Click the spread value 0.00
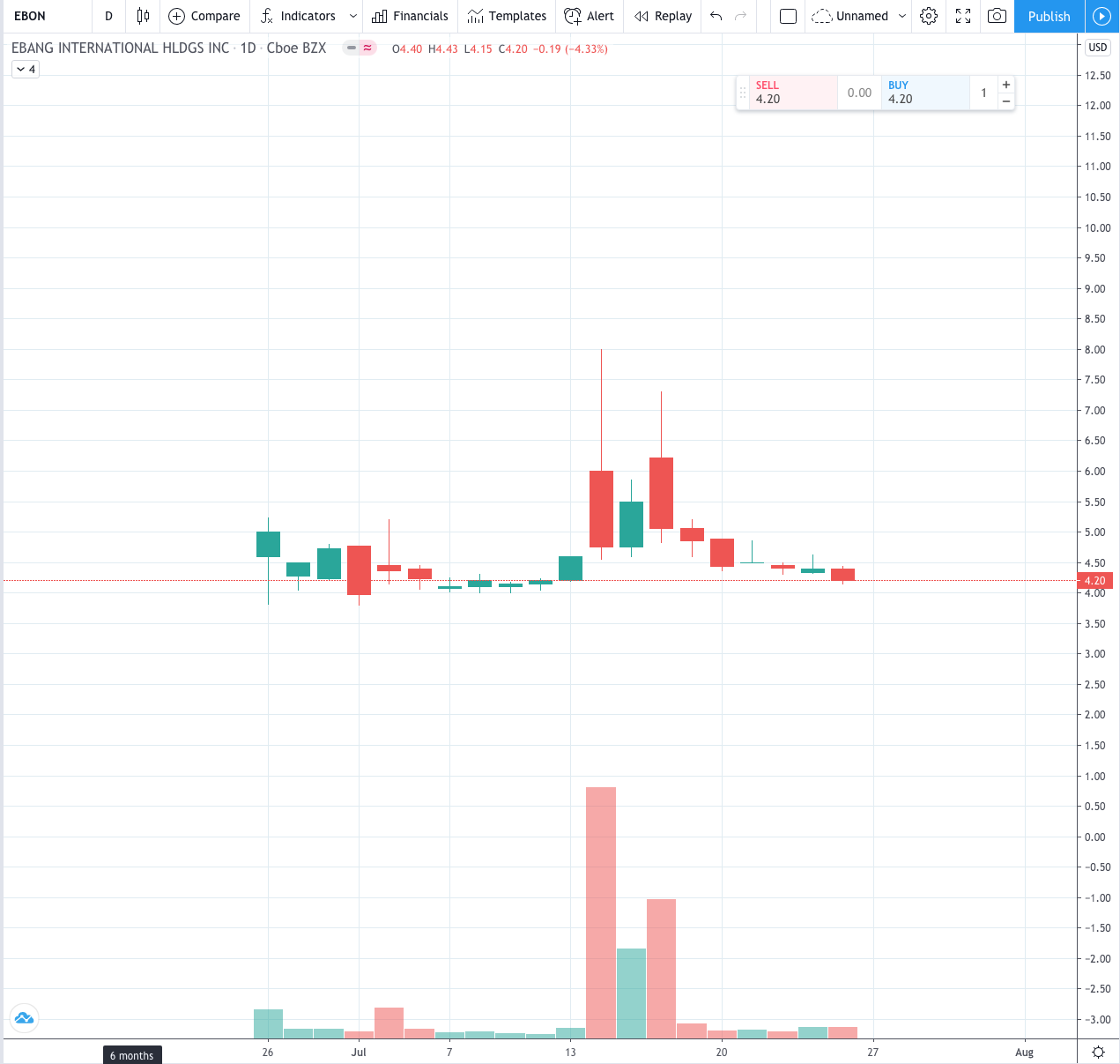Image resolution: width=1120 pixels, height=1064 pixels. point(859,93)
